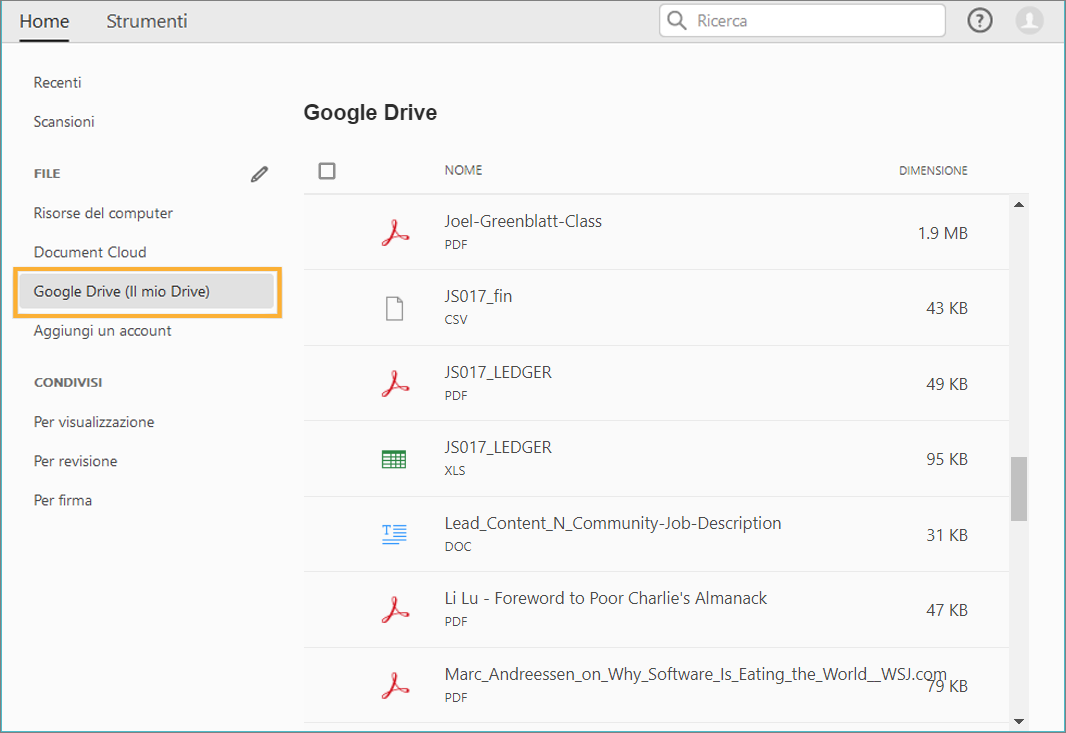
Task: Click the scroll up arrow of file list
Action: [1019, 205]
